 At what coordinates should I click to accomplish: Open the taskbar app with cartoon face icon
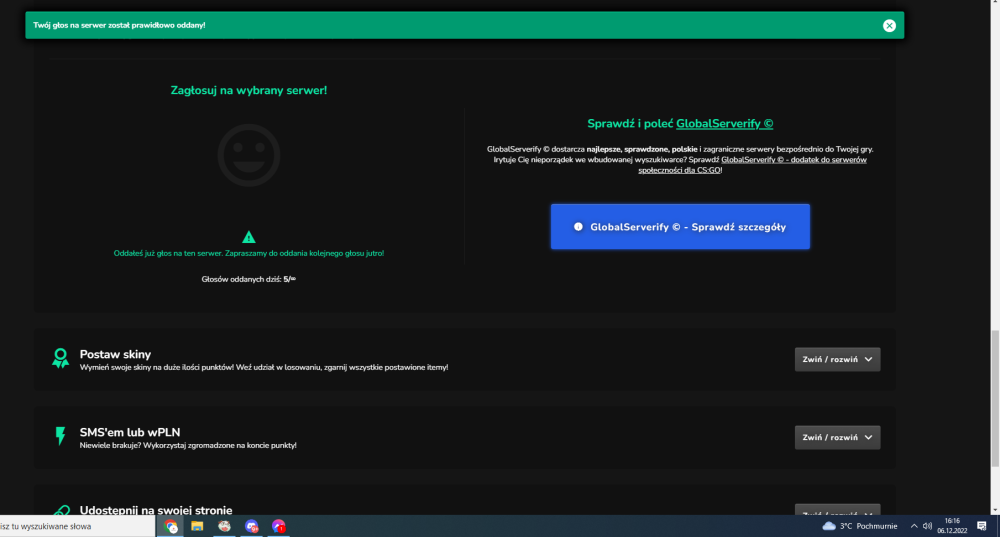click(x=224, y=526)
